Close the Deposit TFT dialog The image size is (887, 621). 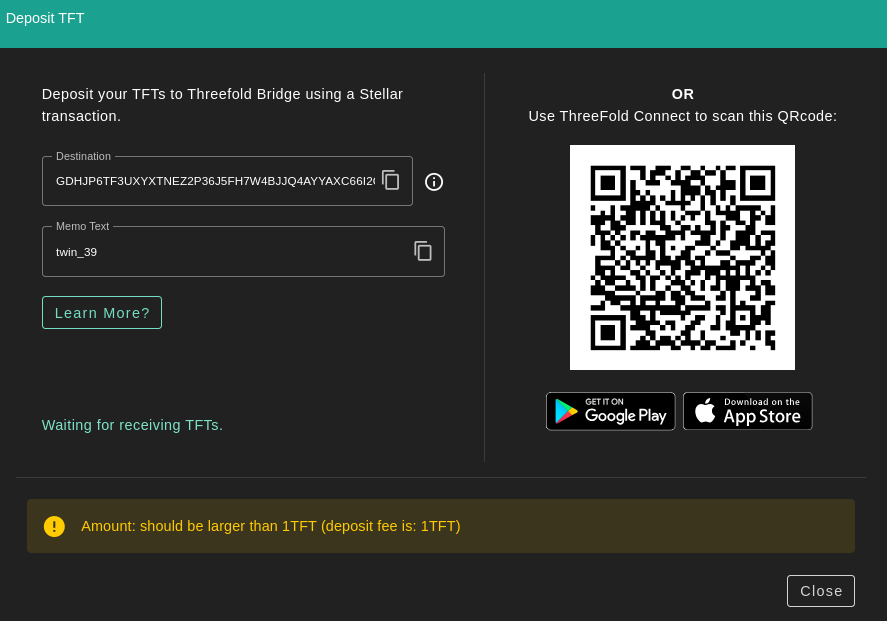820,591
